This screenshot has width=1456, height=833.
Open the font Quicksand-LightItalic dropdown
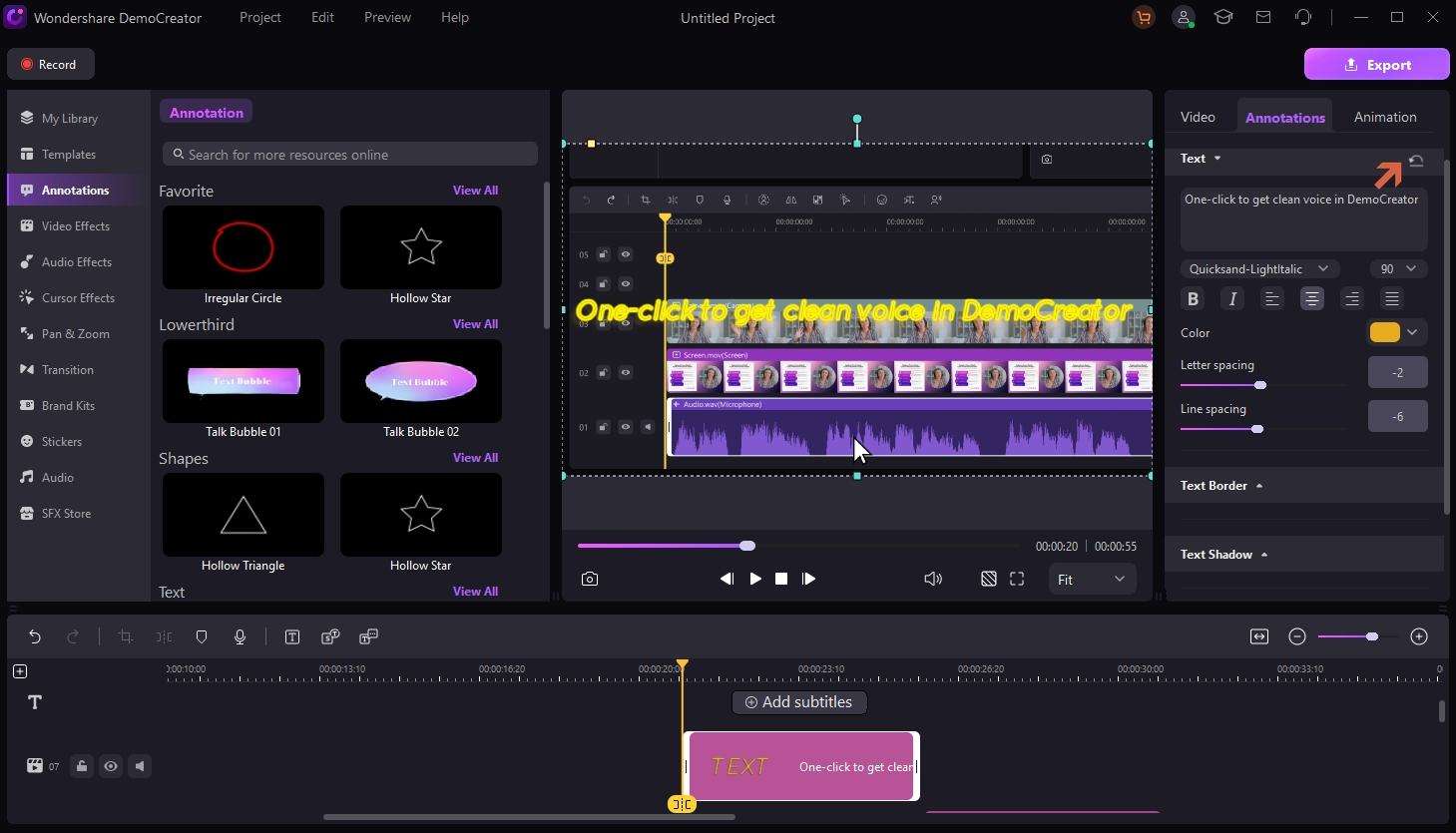(x=1259, y=268)
